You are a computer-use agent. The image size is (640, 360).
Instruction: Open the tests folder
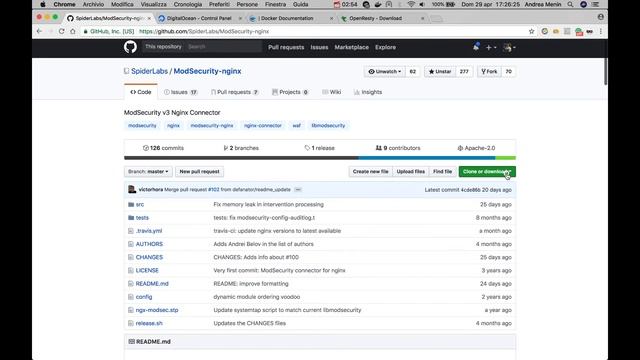142,218
